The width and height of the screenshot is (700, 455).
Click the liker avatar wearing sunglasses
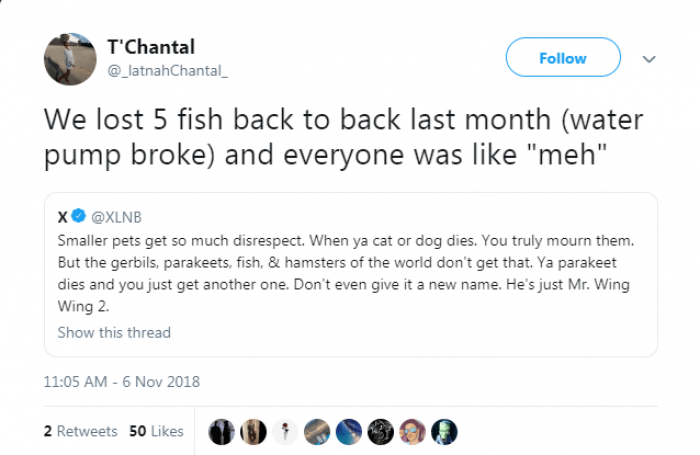[412, 431]
